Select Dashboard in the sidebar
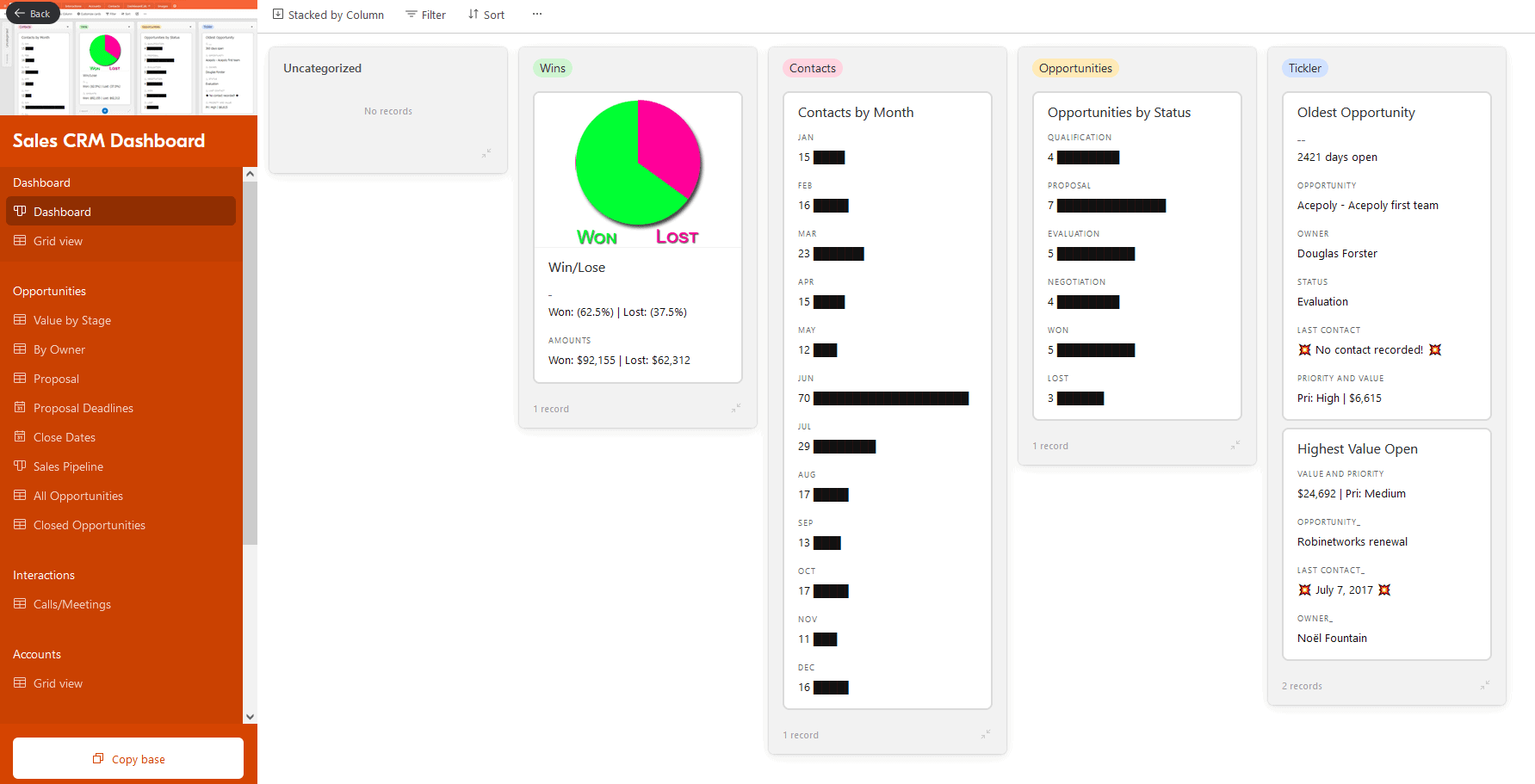1535x784 pixels. 61,211
